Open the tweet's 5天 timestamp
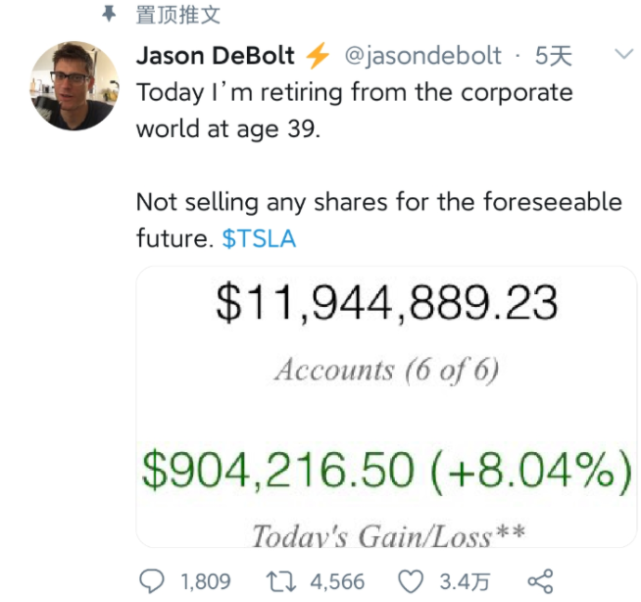Image resolution: width=641 pixels, height=602 pixels. 553,56
